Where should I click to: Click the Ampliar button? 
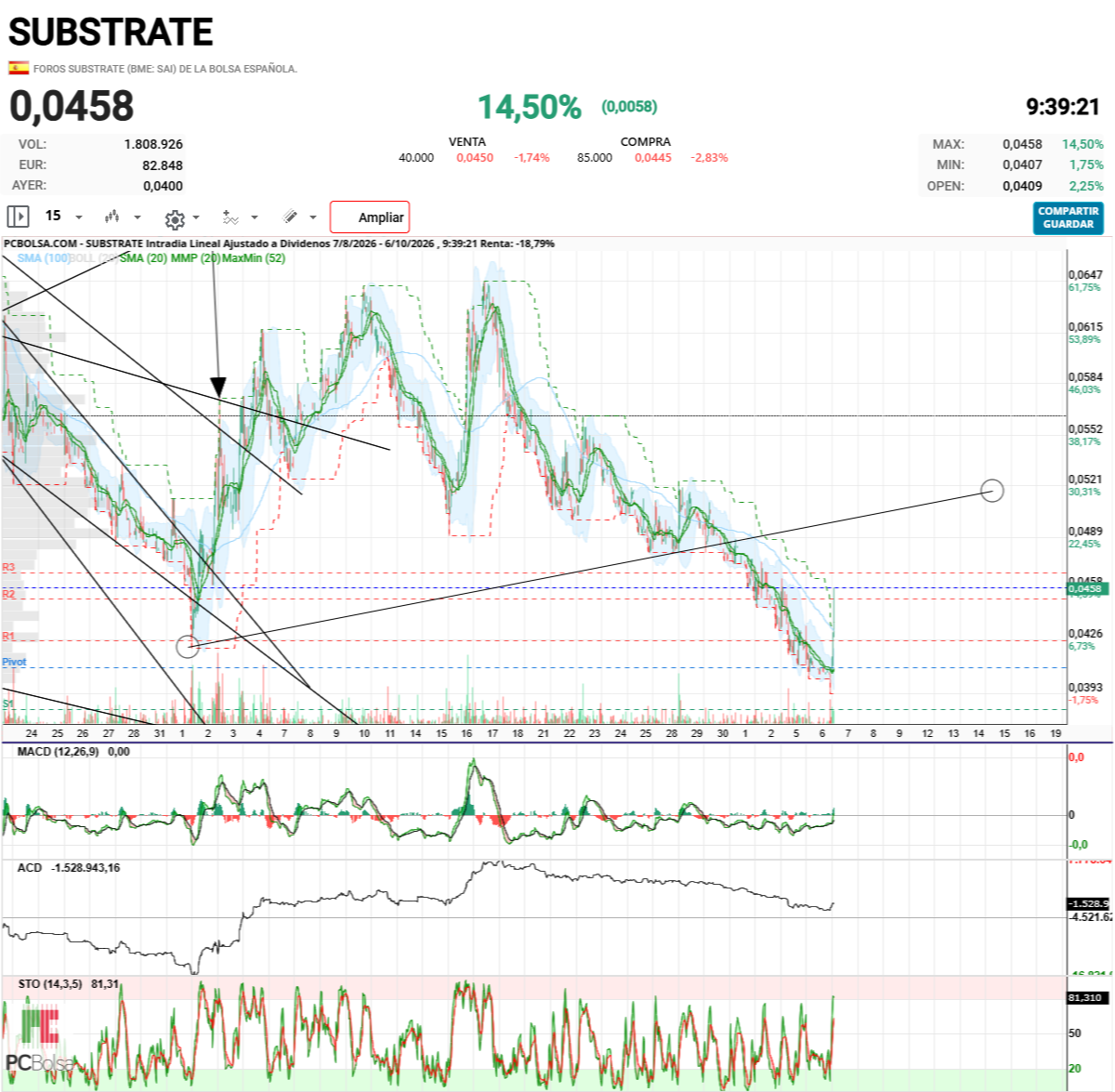click(370, 217)
